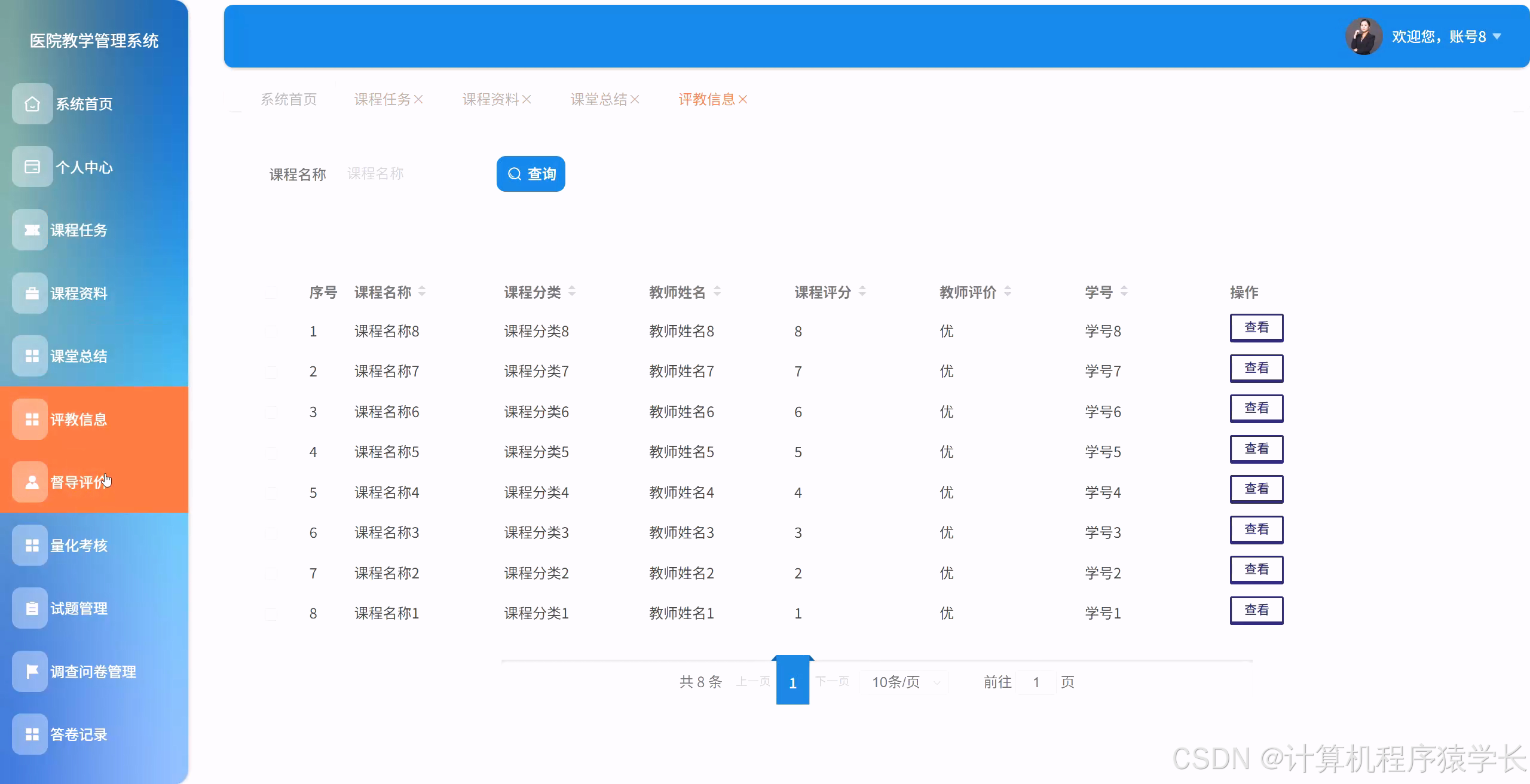Viewport: 1530px width, 784px height.
Task: Click the person icon beside 督导评价
Action: click(x=30, y=482)
